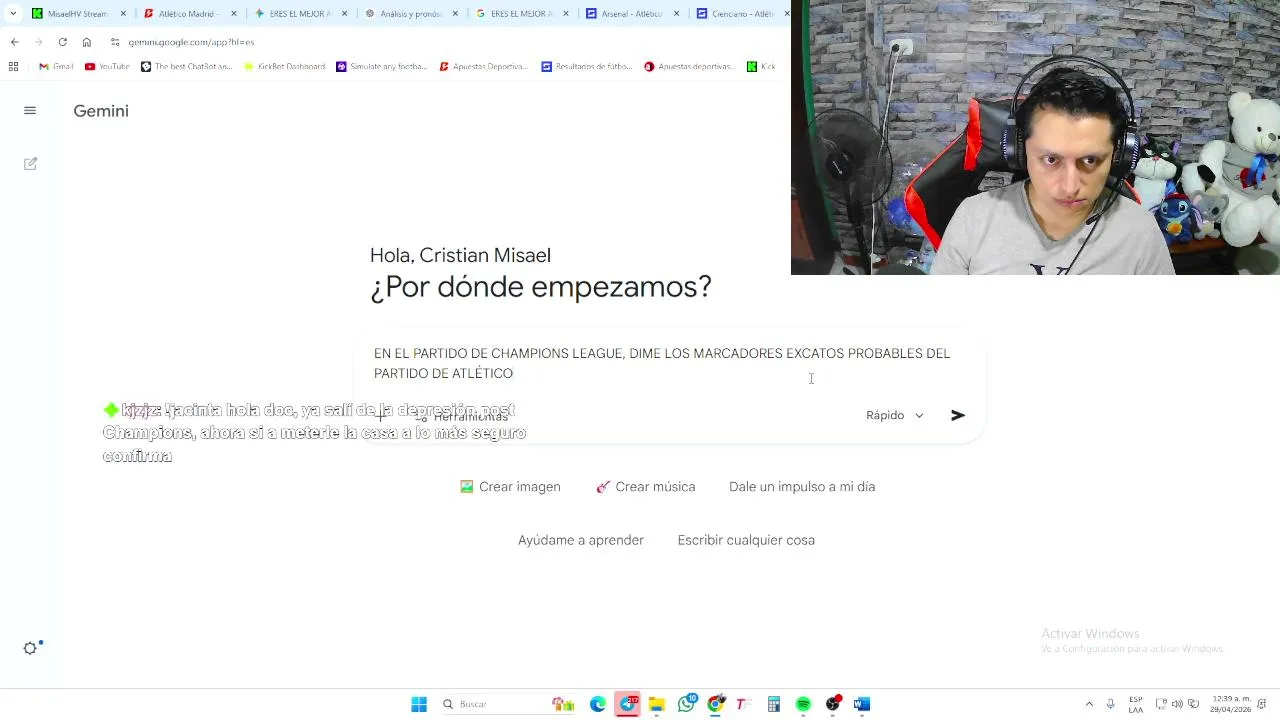The height and width of the screenshot is (720, 1280).
Task: Choose the Crear imagen suggestion chip
Action: (x=510, y=487)
